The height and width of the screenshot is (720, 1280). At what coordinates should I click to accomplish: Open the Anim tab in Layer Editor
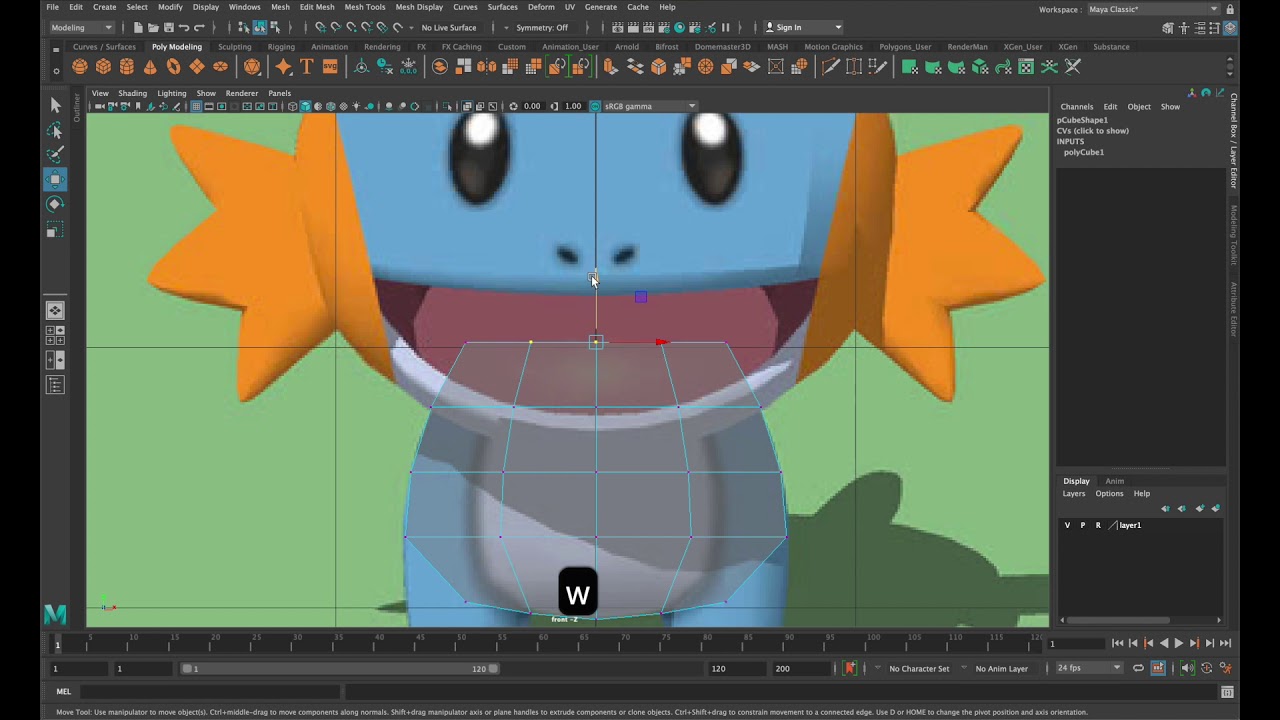pos(1114,481)
